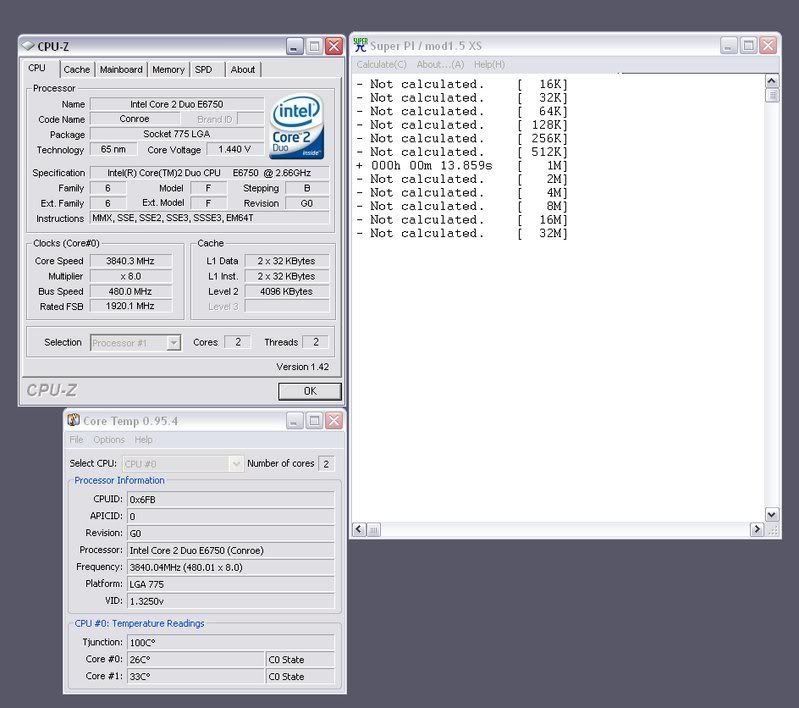Screen dimensions: 799x708
Task: Expand the Processor #1 selection dropdown
Action: point(174,343)
